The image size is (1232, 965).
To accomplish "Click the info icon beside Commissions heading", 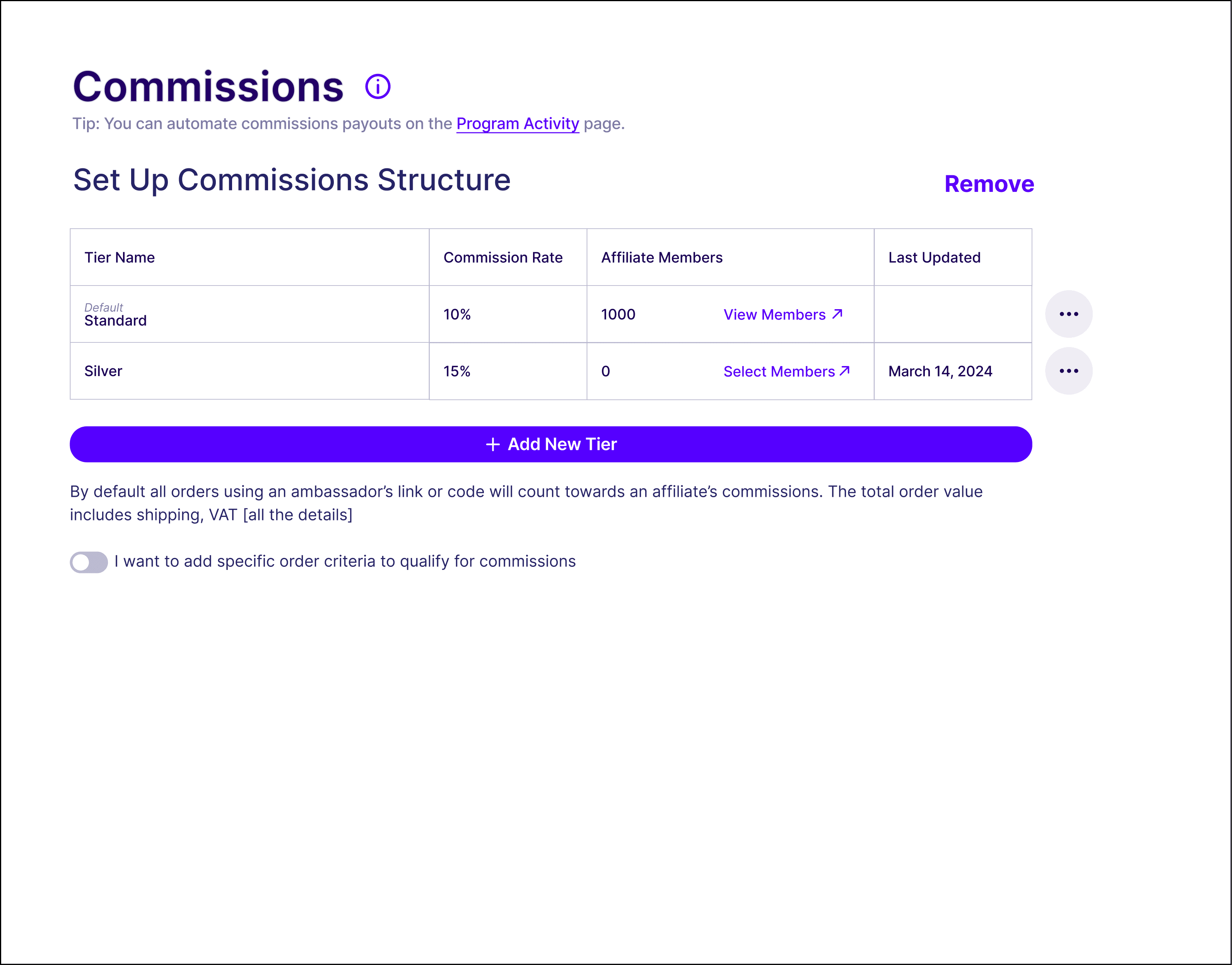I will [x=378, y=86].
